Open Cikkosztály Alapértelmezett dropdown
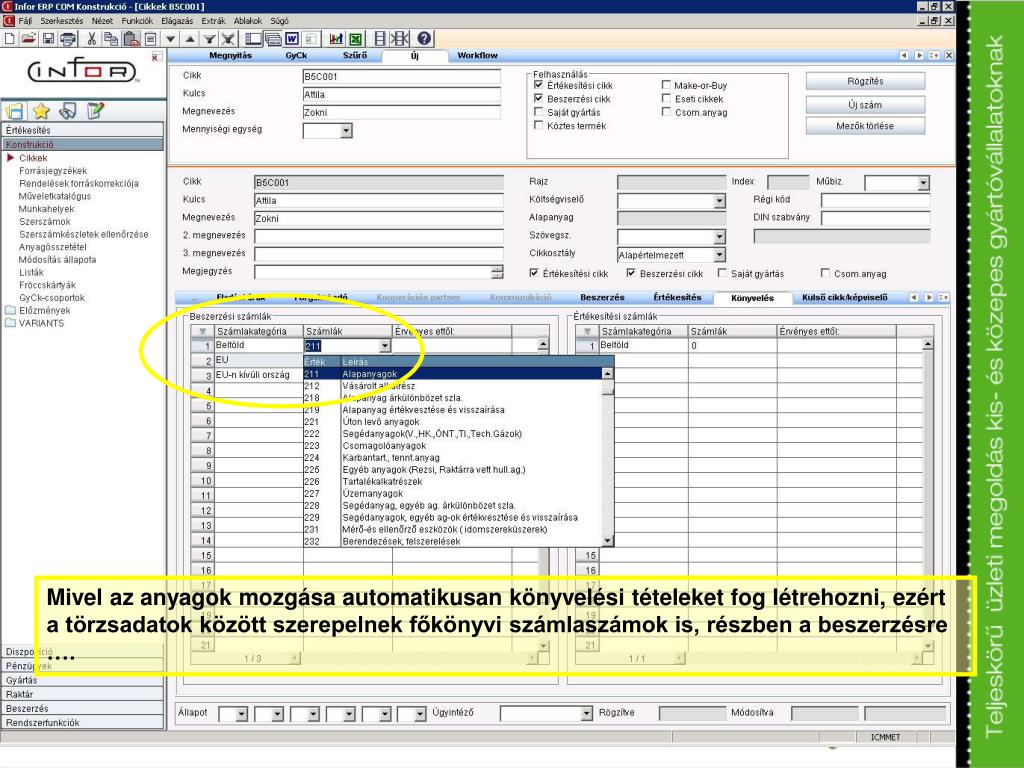Image resolution: width=1024 pixels, height=768 pixels. tap(719, 255)
